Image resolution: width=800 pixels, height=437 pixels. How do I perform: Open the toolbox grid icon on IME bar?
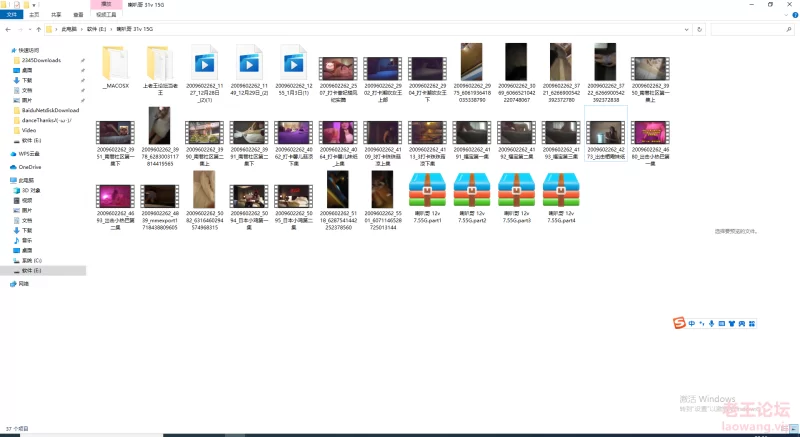[x=752, y=323]
